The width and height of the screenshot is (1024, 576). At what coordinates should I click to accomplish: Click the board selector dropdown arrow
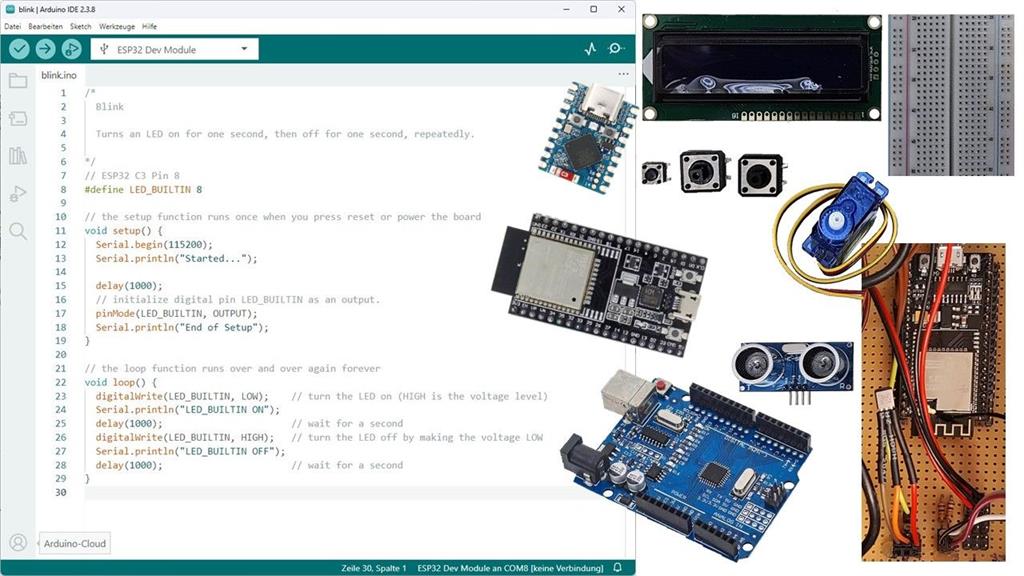point(244,49)
